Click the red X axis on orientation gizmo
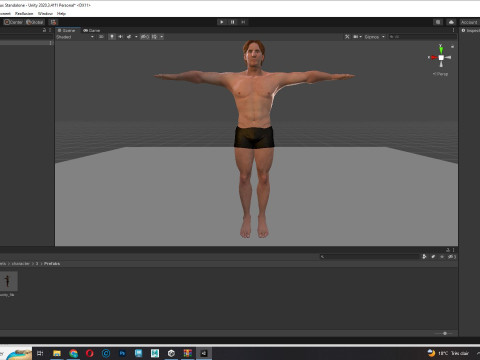This screenshot has width=480, height=360. click(x=433, y=57)
